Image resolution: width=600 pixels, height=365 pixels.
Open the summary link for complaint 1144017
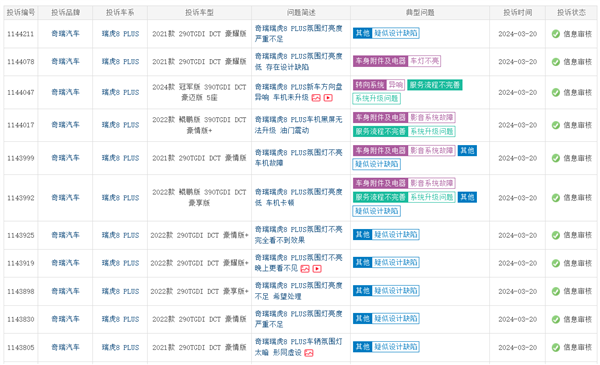tap(298, 125)
